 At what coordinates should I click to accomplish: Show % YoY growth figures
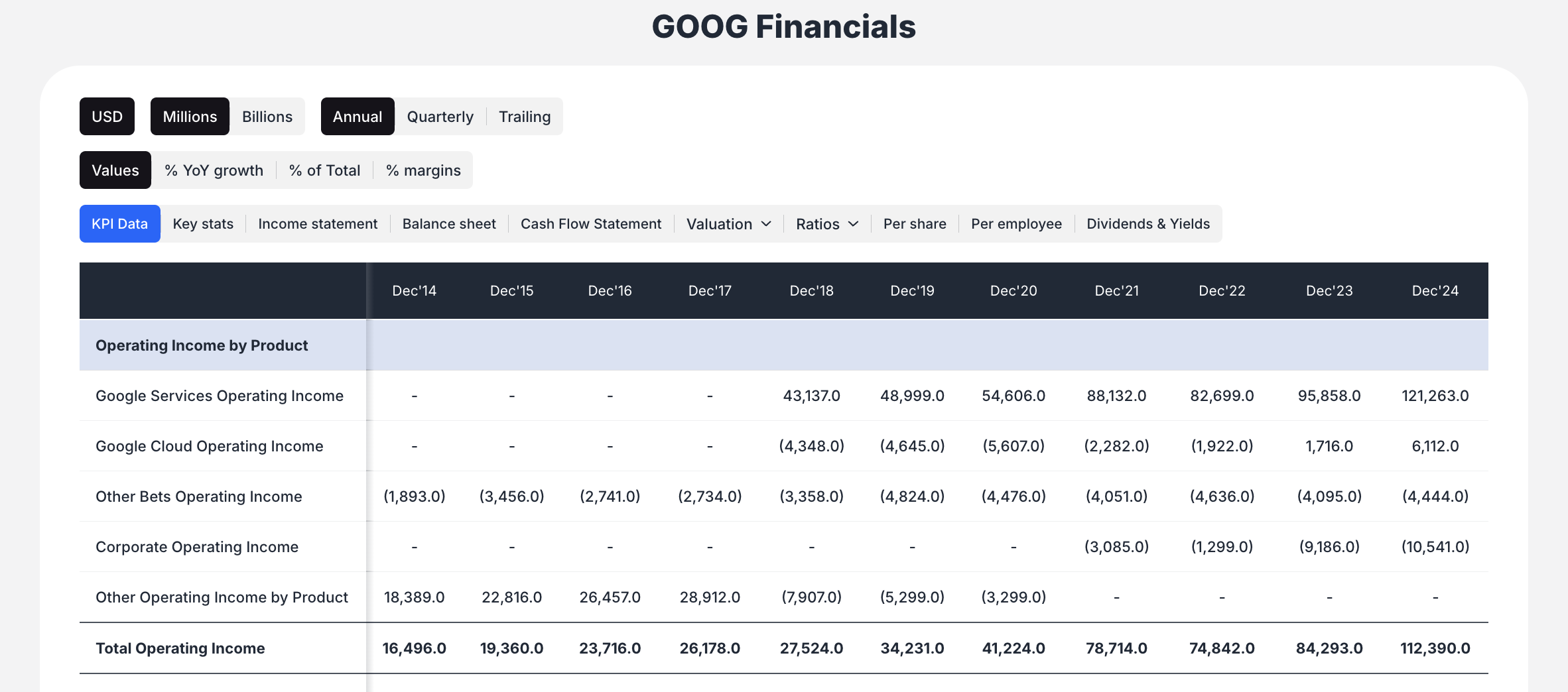click(x=213, y=170)
